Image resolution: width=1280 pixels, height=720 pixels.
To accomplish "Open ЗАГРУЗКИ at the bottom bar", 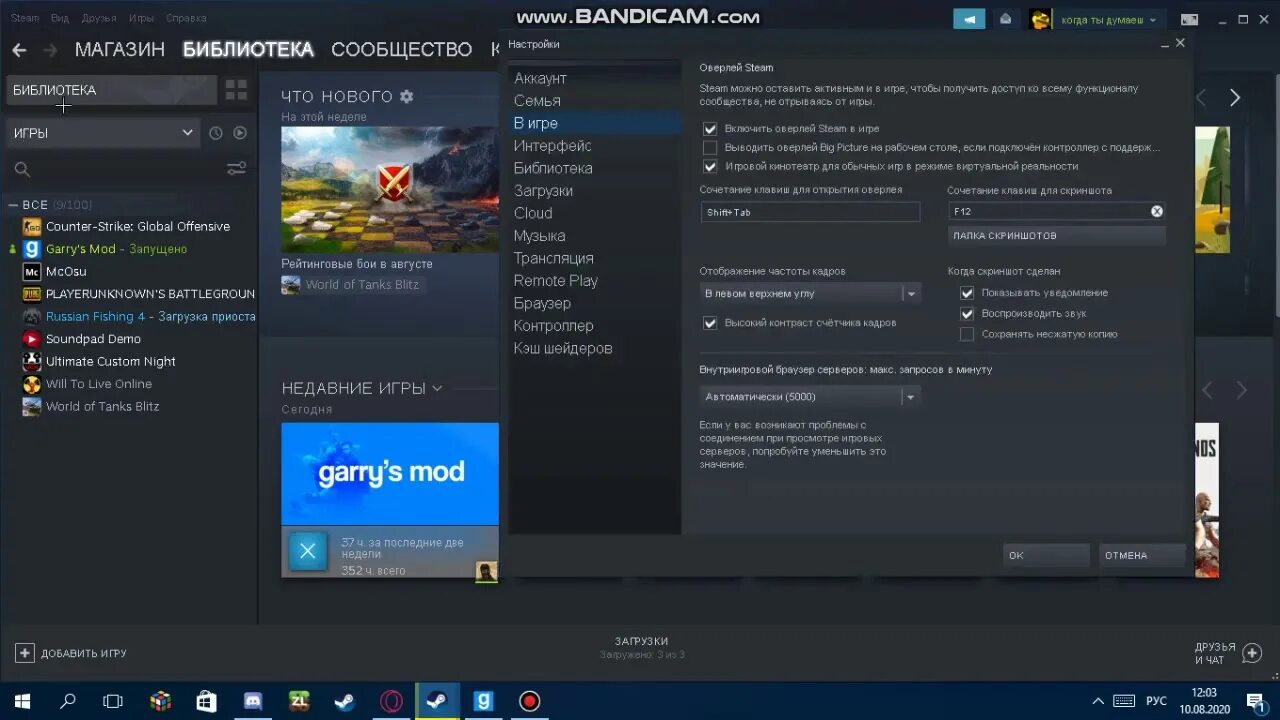I will coord(641,641).
